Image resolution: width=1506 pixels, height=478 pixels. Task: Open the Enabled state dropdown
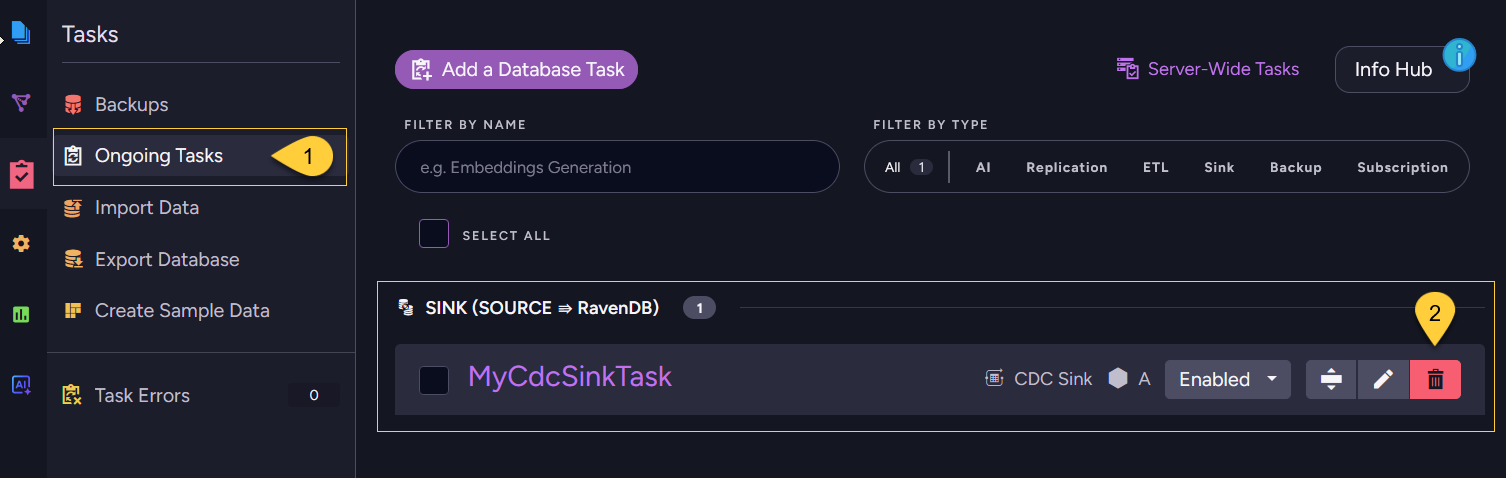pyautogui.click(x=1227, y=379)
